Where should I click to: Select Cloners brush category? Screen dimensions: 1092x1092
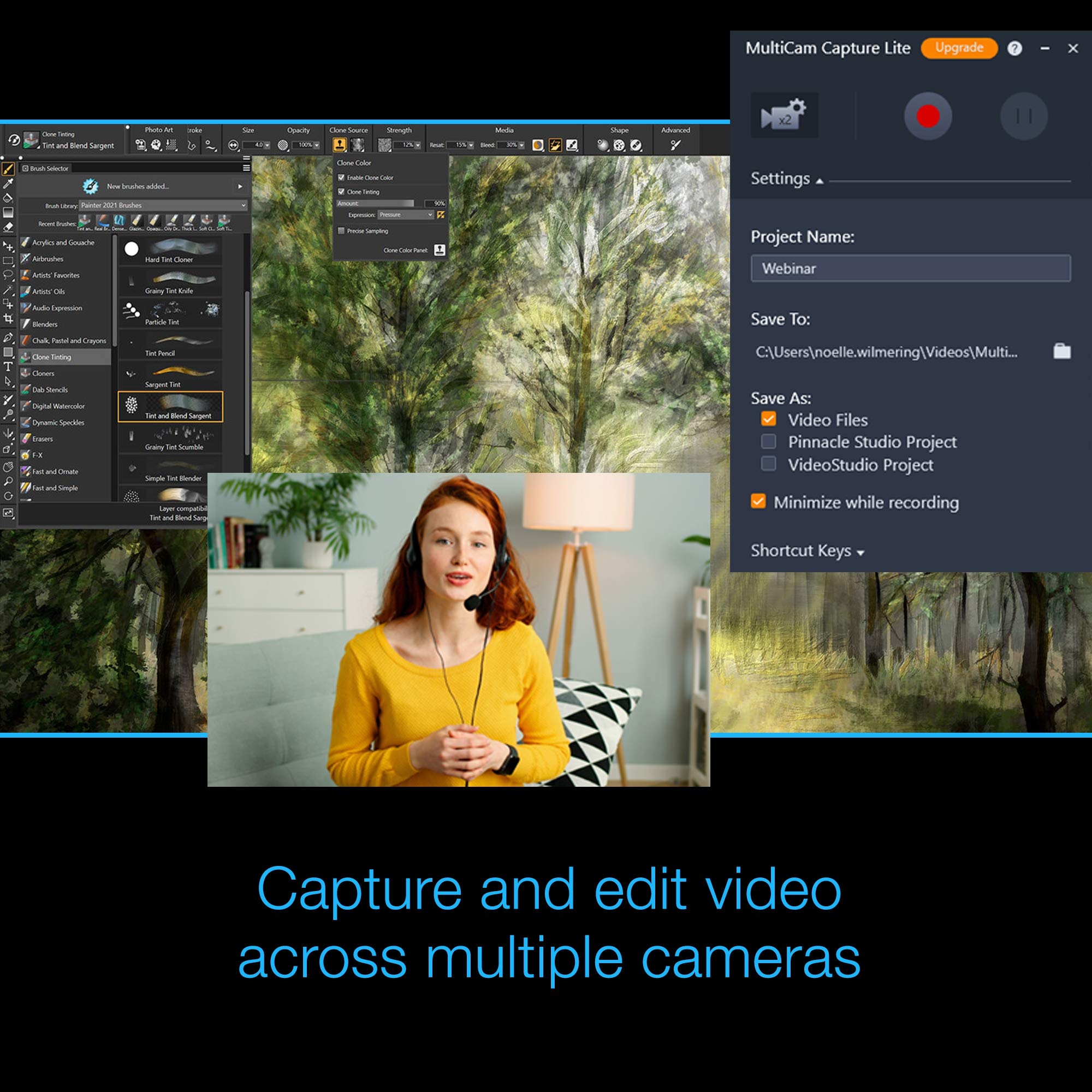pyautogui.click(x=43, y=373)
